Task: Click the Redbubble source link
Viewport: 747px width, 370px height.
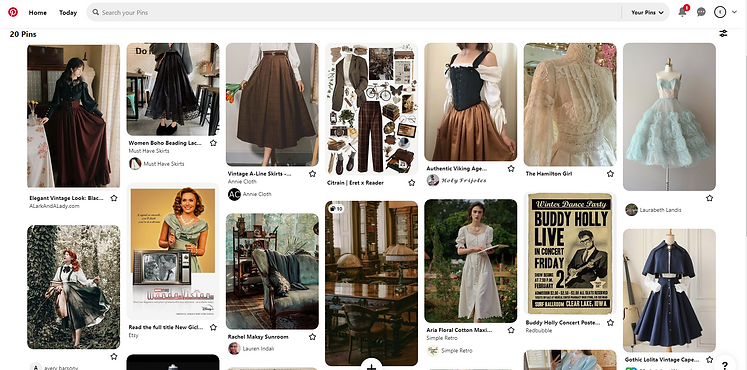Action: [538, 330]
